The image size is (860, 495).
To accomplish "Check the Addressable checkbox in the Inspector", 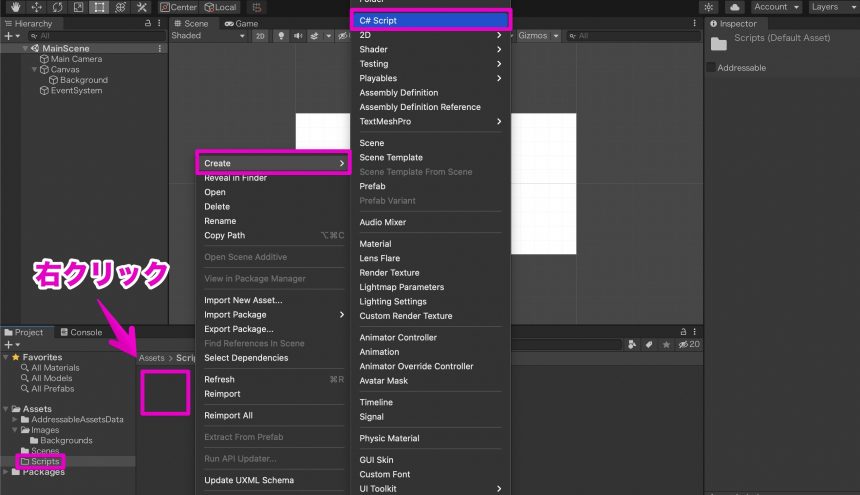I will 711,67.
